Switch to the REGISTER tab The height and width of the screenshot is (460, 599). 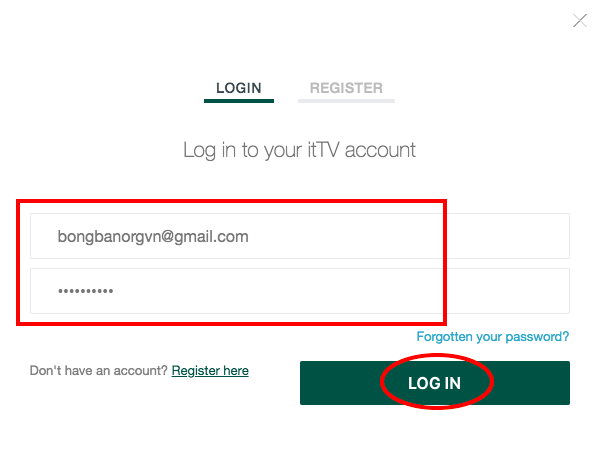346,88
